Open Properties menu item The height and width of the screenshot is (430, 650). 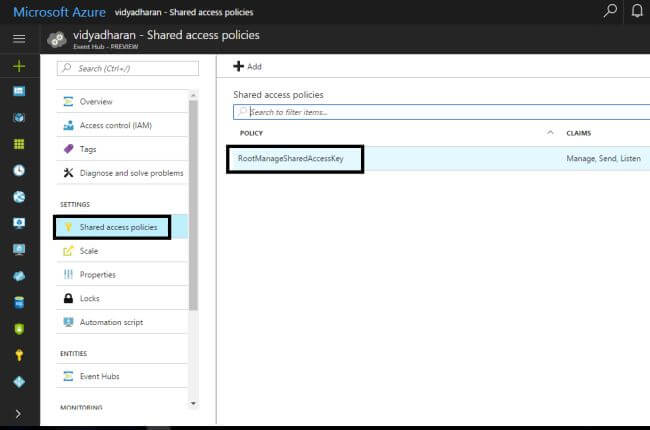(x=122, y=275)
